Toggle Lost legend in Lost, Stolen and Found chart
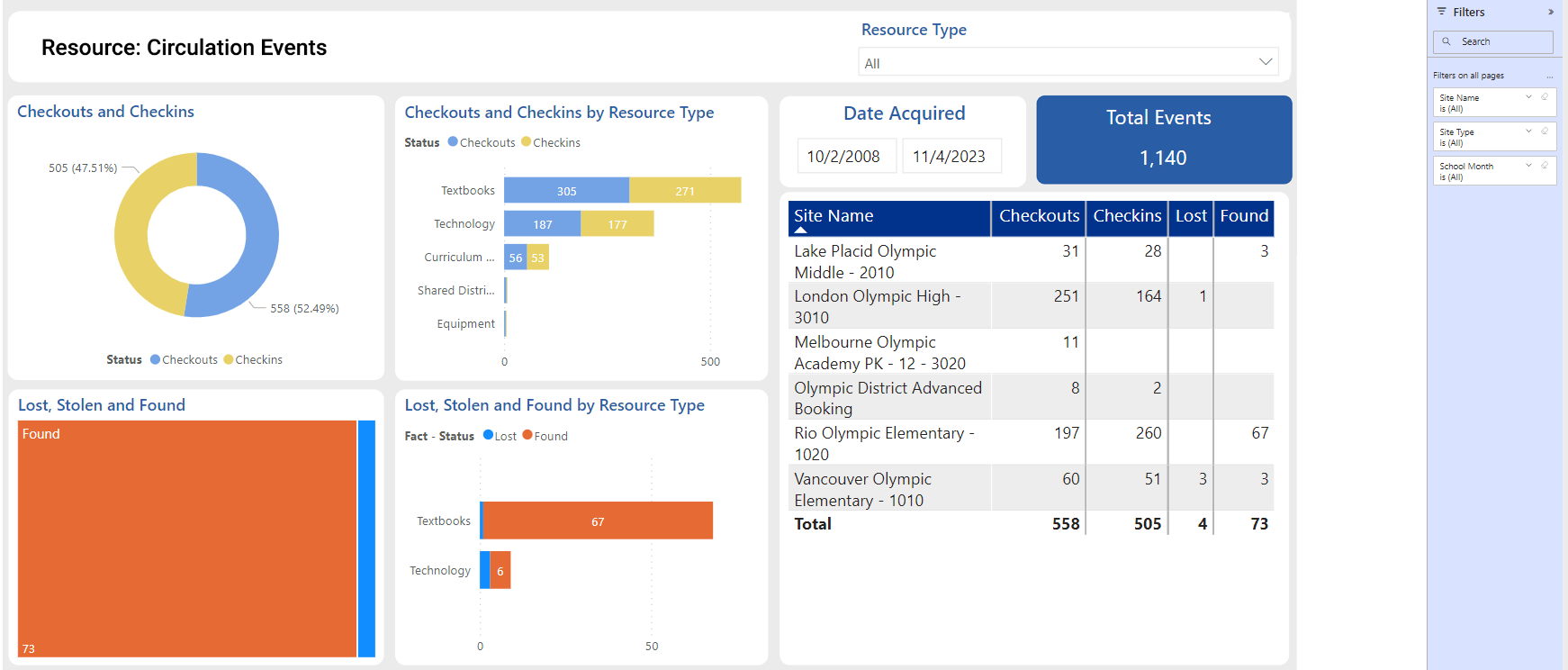Viewport: 1568px width, 670px height. (500, 437)
